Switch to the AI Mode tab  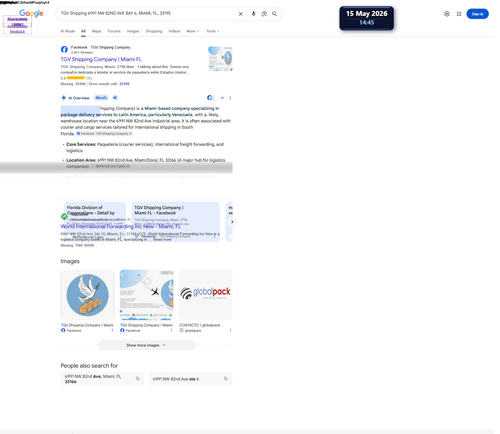click(68, 31)
